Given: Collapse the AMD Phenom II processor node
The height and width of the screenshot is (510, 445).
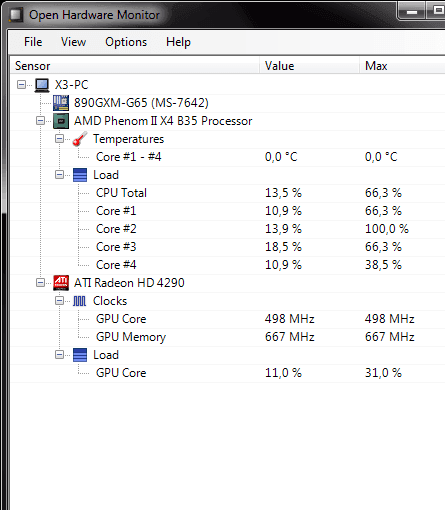Looking at the screenshot, I should pyautogui.click(x=40, y=121).
